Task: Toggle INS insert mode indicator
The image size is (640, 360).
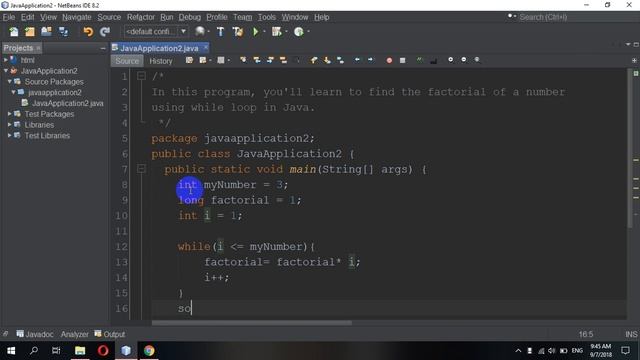Action: pyautogui.click(x=631, y=334)
